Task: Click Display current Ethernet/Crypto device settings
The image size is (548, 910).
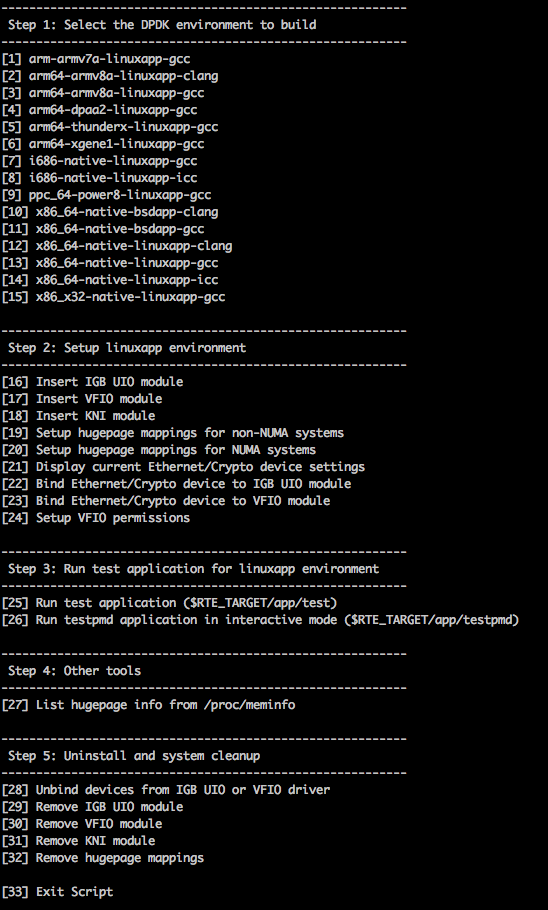Action: click(183, 467)
